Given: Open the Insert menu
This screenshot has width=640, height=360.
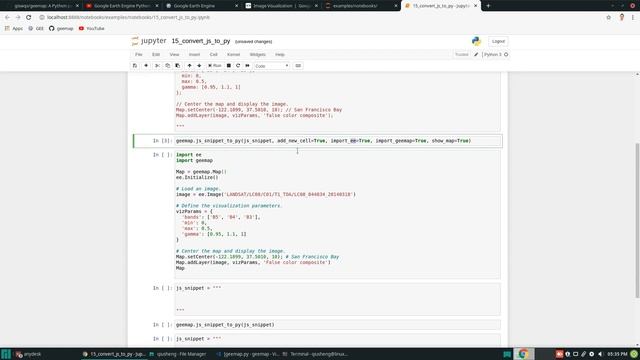Looking at the screenshot, I should pos(194,54).
